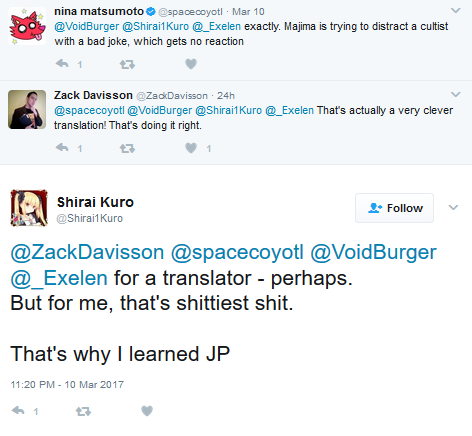Open Zack Davisson's profile photo
Viewport: 472px width, 436px height.
point(27,109)
